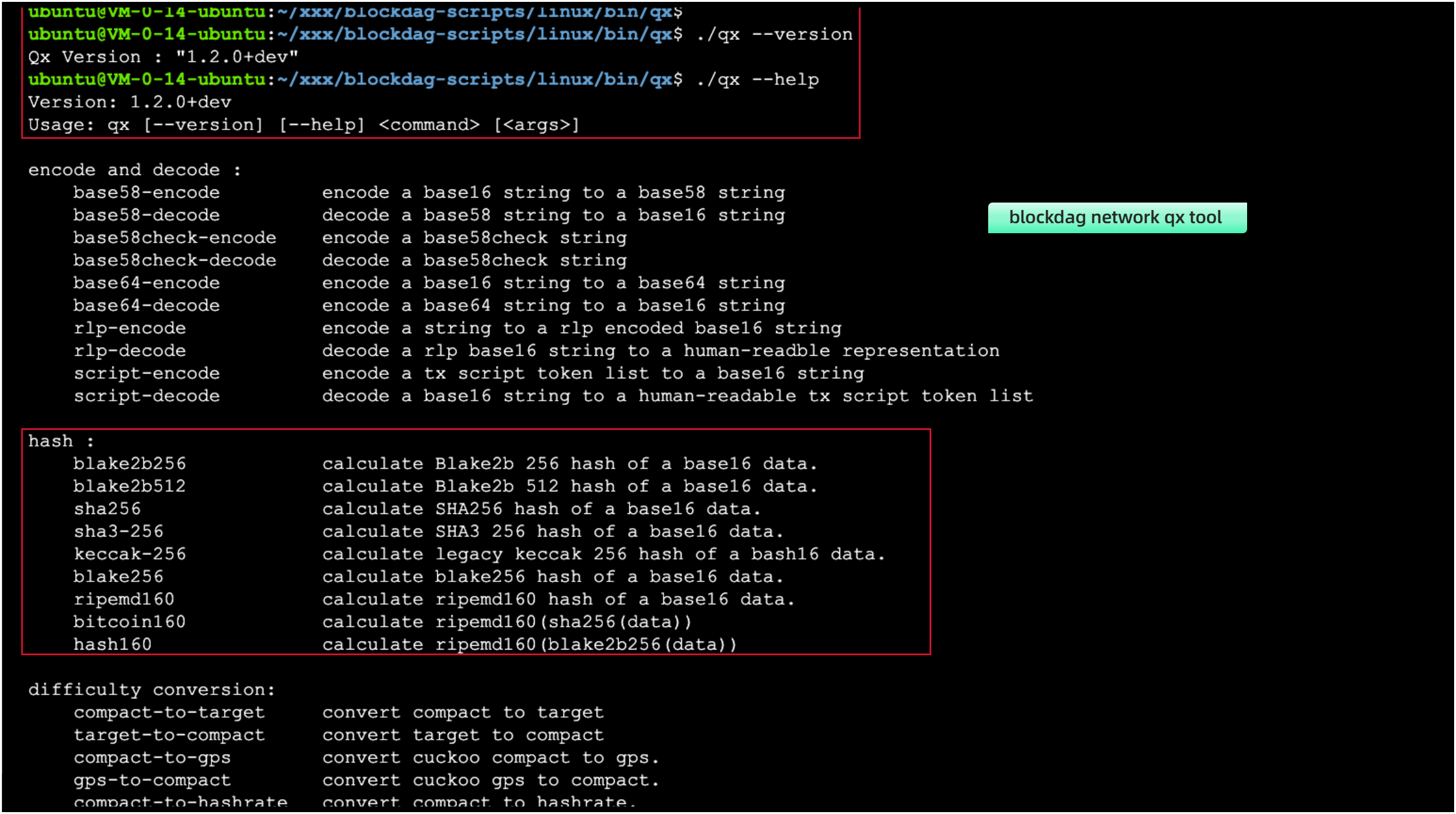Click the rlp-encode command entry

coord(129,328)
